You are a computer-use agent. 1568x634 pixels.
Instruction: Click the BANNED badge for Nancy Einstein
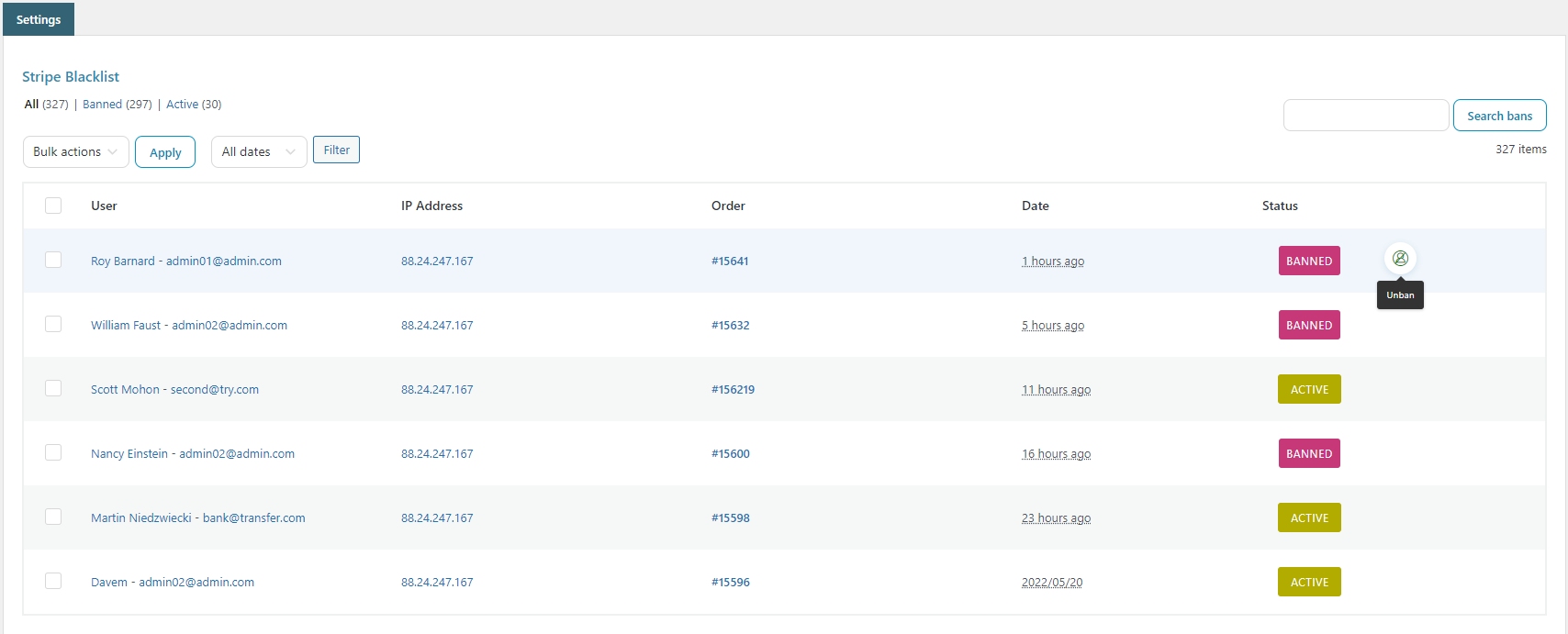(x=1308, y=454)
